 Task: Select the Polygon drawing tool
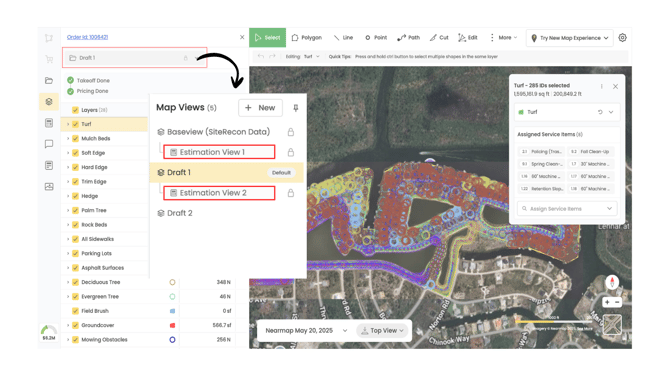pyautogui.click(x=306, y=38)
